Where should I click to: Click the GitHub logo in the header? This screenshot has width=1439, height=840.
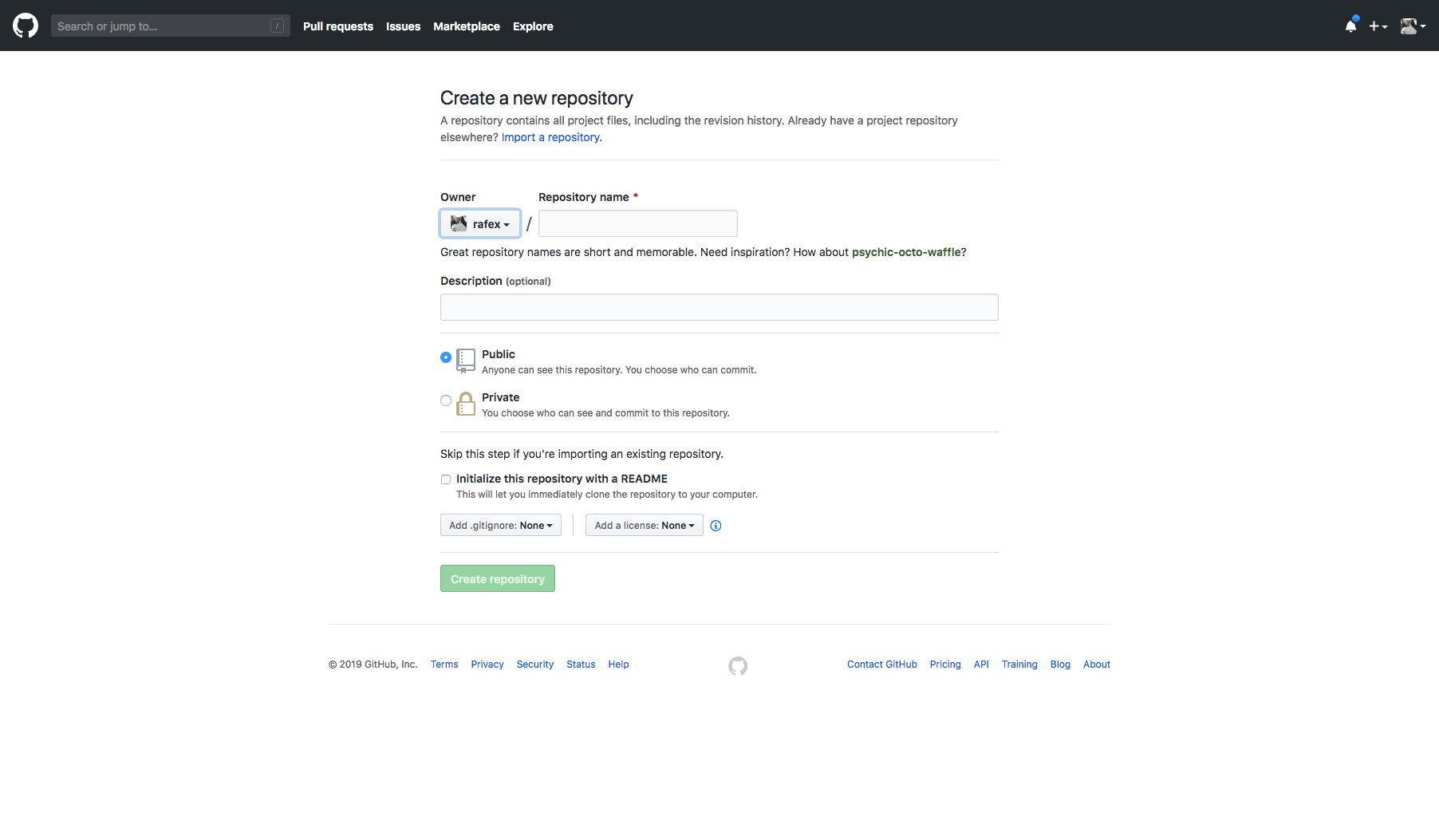click(25, 25)
